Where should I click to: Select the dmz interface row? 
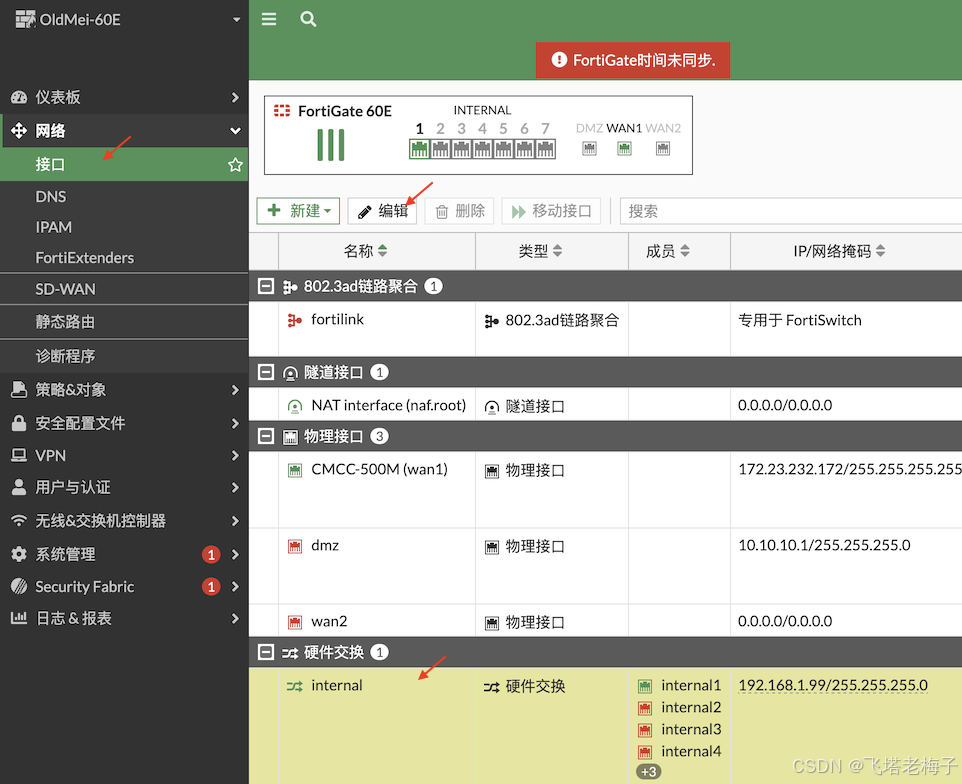pyautogui.click(x=606, y=566)
